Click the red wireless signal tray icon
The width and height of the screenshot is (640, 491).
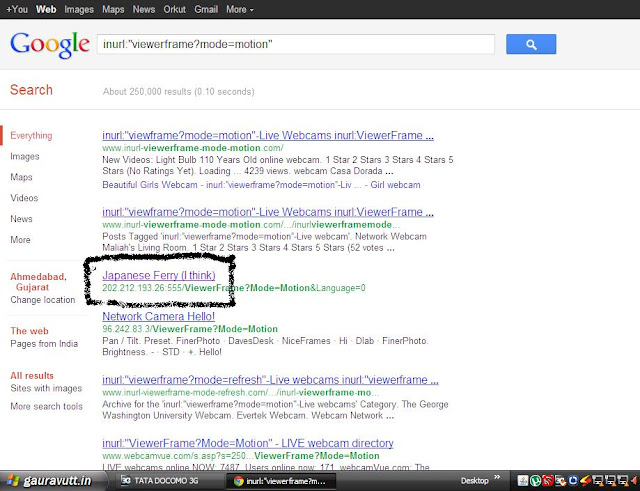[x=548, y=481]
